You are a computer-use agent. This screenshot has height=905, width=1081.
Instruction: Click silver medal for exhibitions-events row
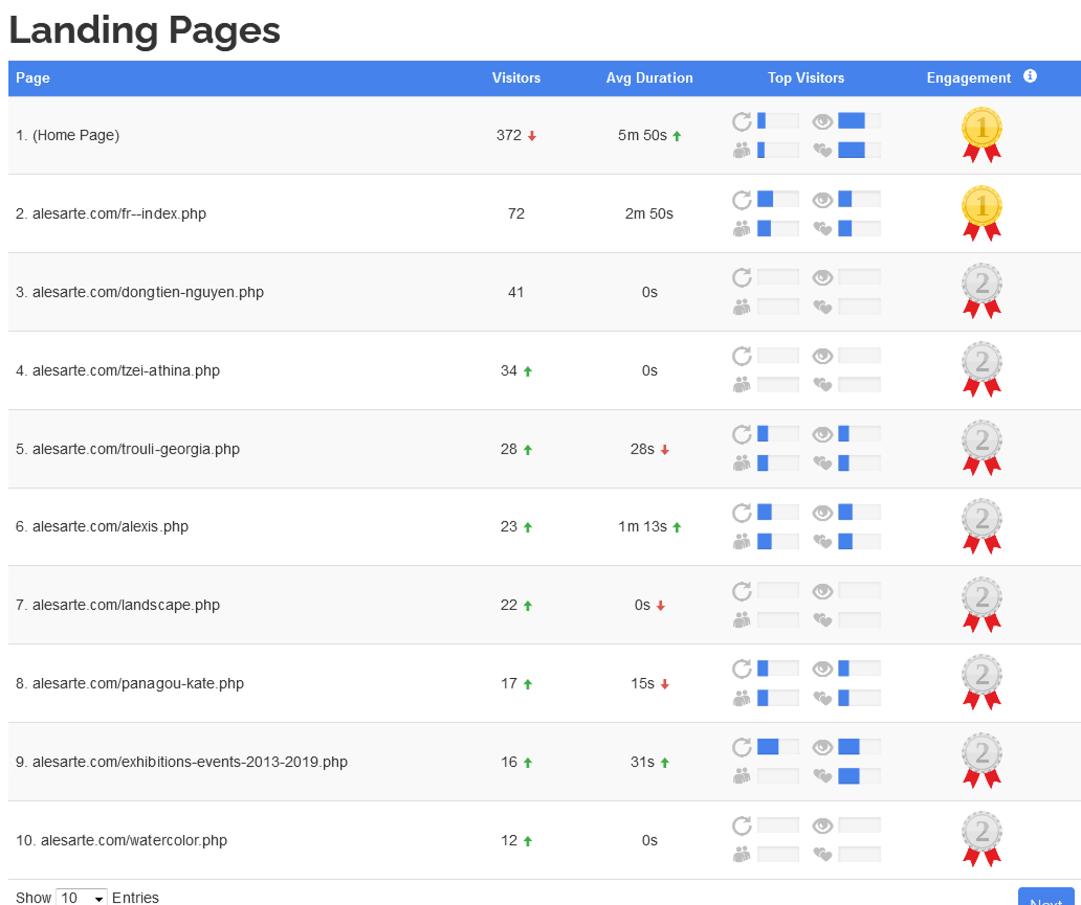click(x=982, y=761)
